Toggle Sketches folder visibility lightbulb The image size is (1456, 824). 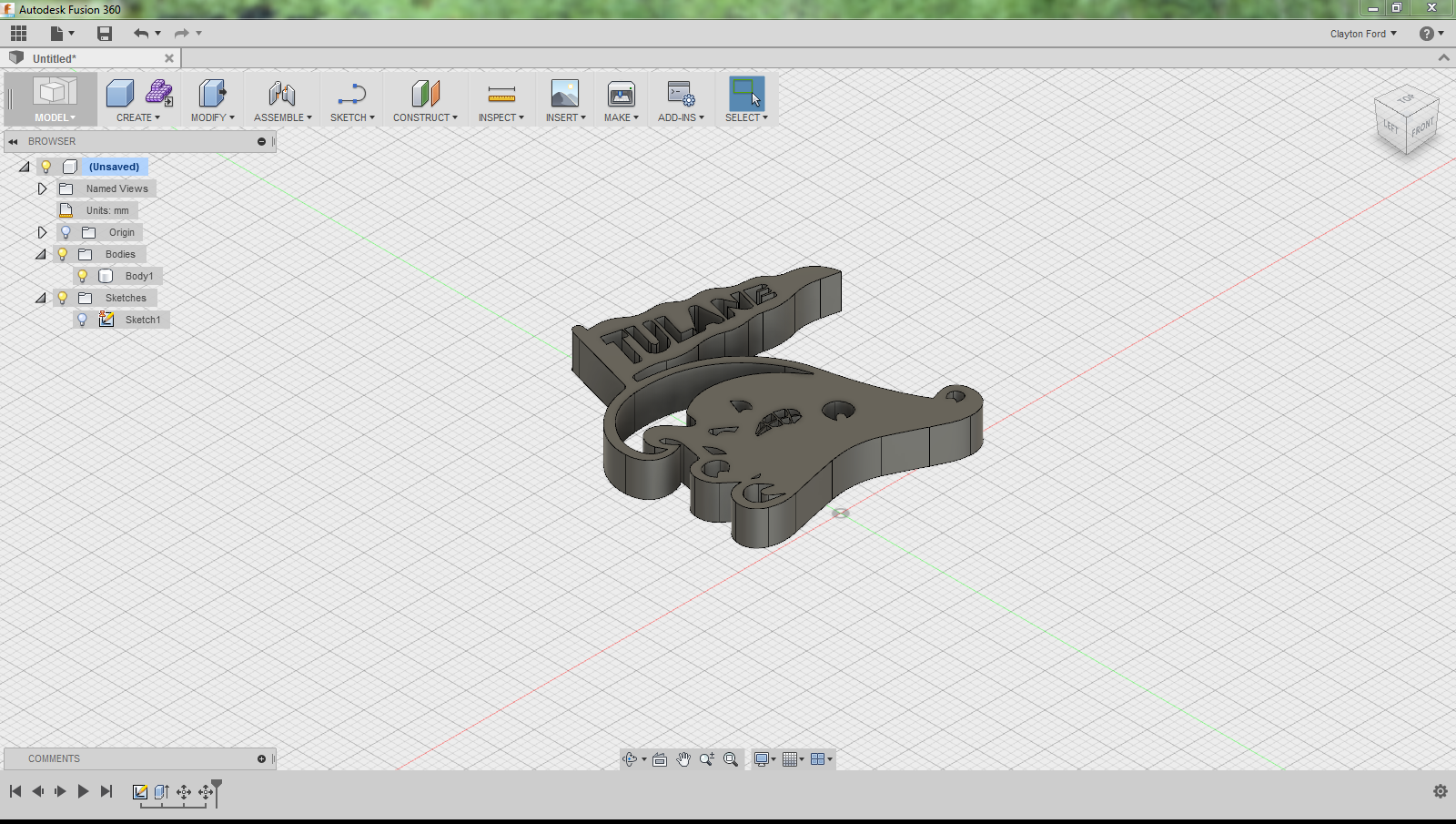(63, 298)
